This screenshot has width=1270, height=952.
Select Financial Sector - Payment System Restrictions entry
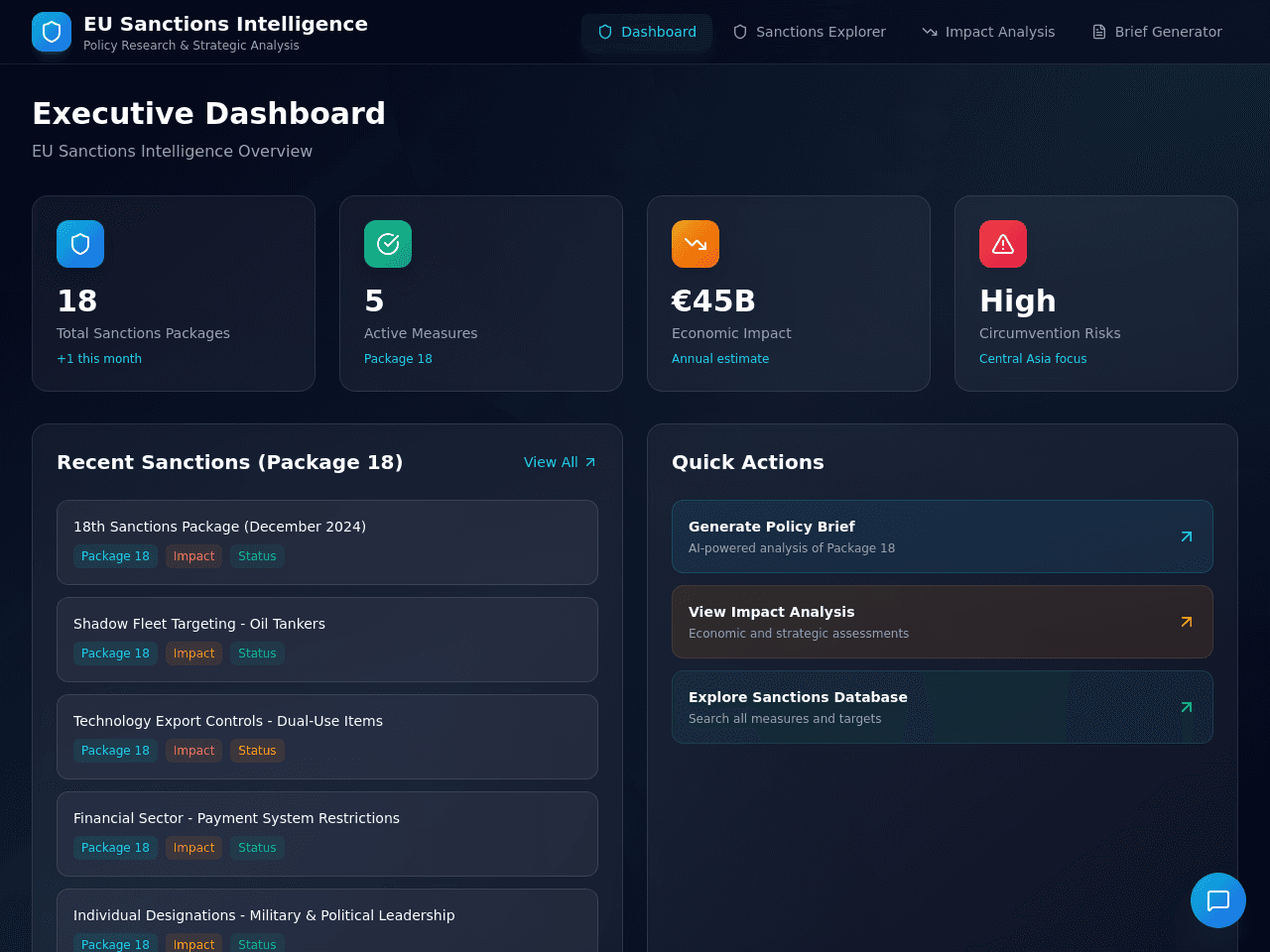point(327,834)
